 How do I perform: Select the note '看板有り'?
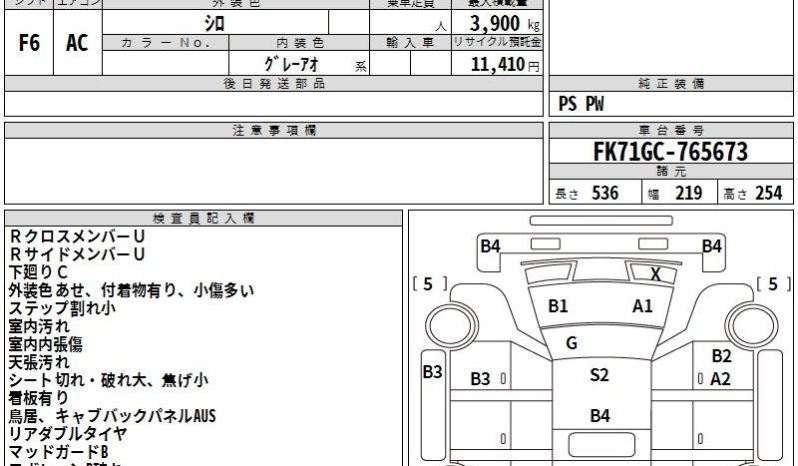coord(38,398)
